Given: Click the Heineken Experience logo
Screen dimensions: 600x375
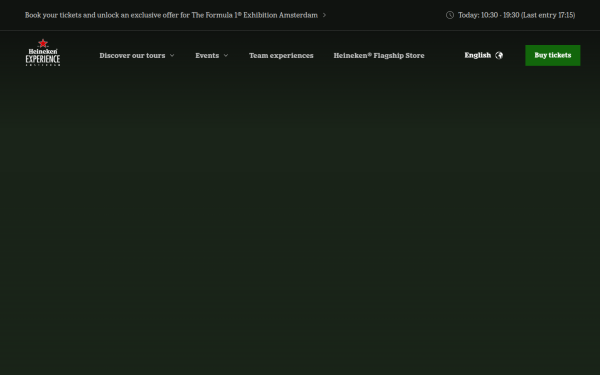Looking at the screenshot, I should (x=43, y=52).
